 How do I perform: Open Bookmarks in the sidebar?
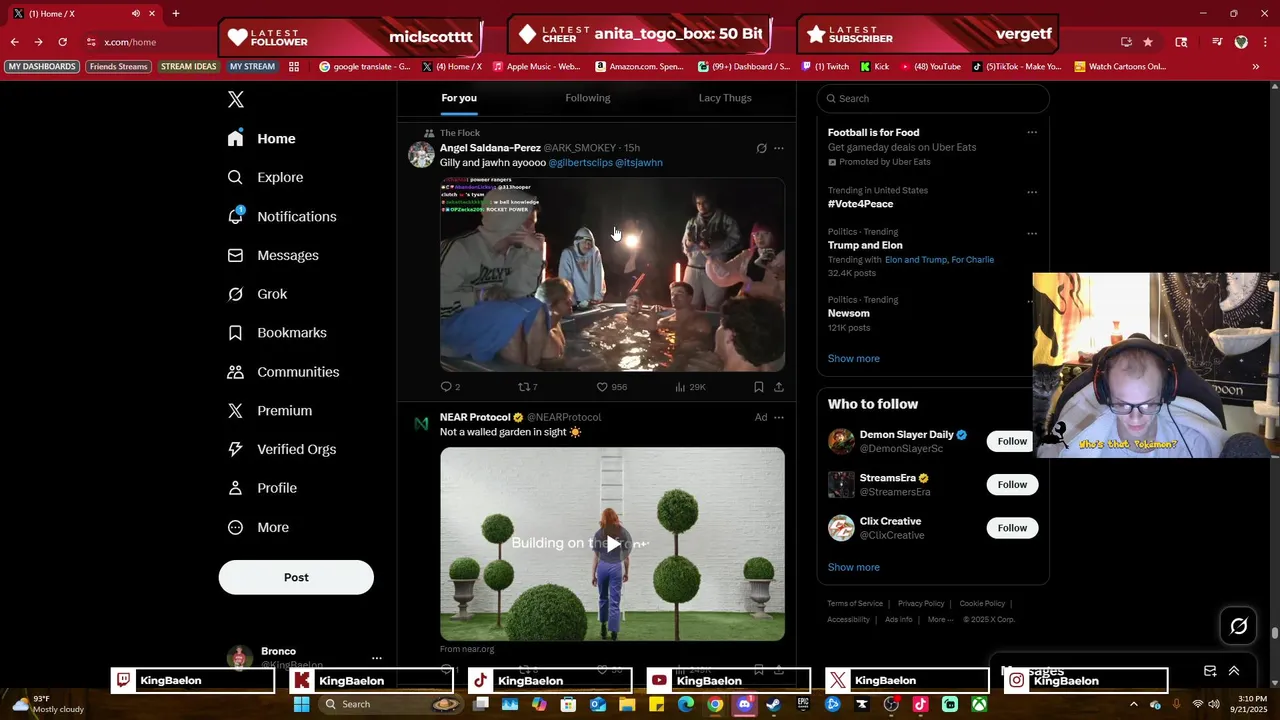(277, 333)
